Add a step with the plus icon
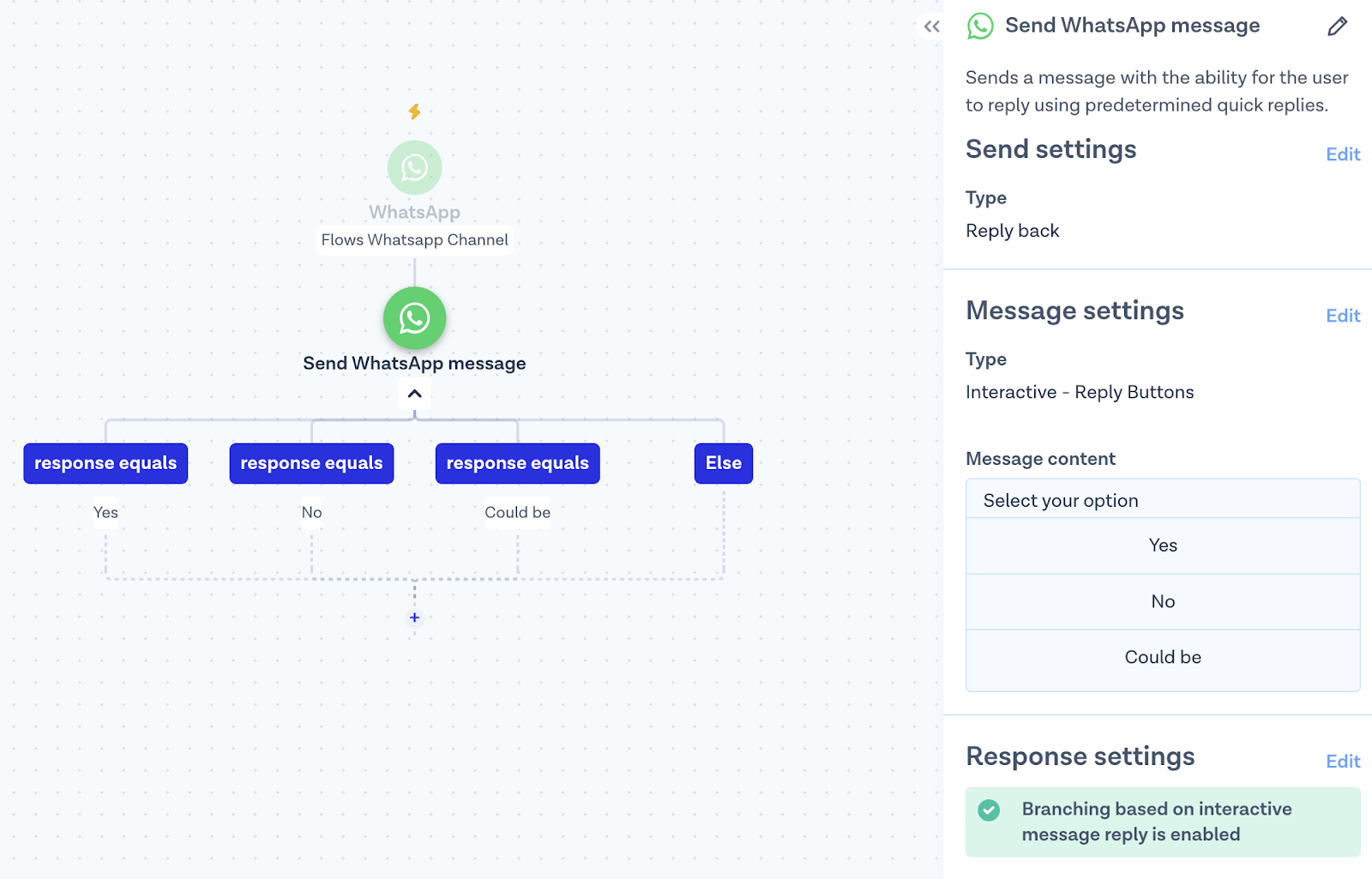 414,617
